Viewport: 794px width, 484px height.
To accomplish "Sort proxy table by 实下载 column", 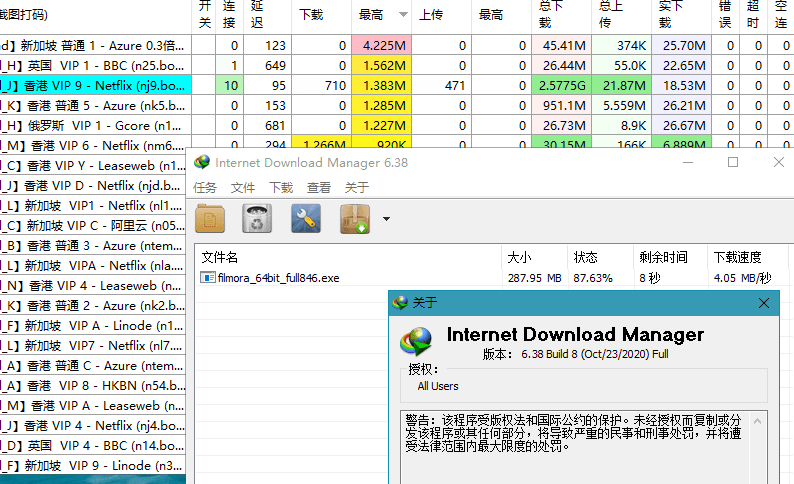I will coord(681,15).
